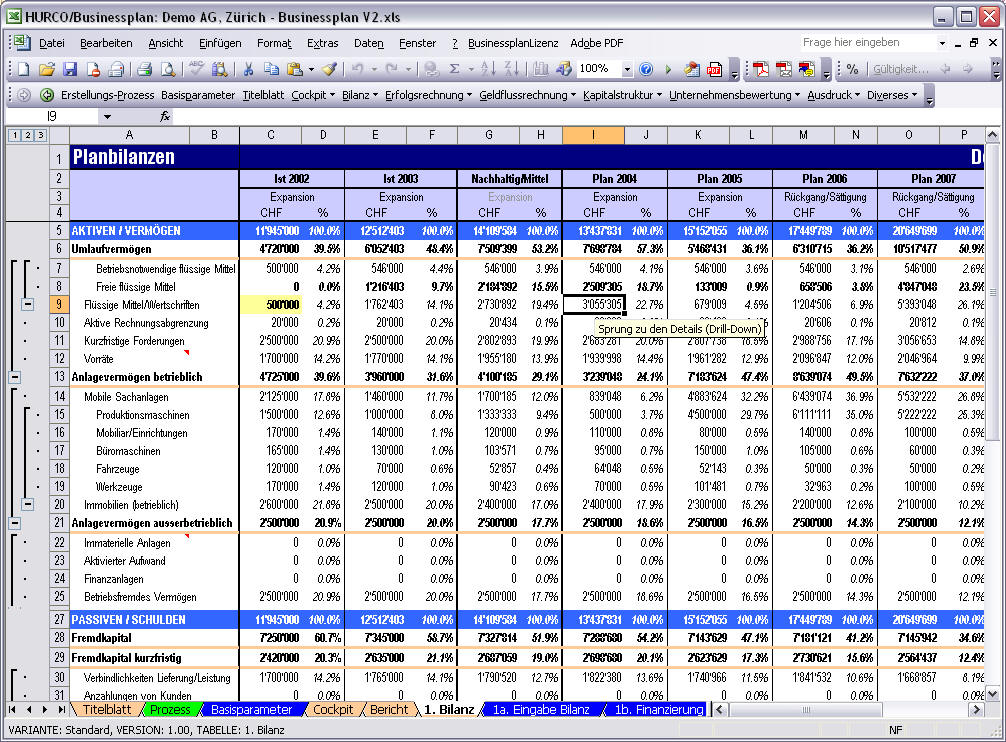The width and height of the screenshot is (1006, 742).
Task: Expand the Unternehmensbewertung dropdown menu
Action: [x=735, y=96]
